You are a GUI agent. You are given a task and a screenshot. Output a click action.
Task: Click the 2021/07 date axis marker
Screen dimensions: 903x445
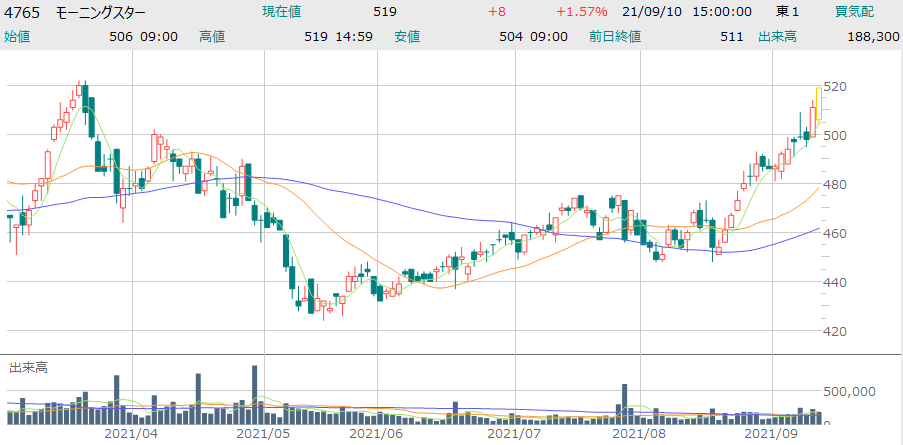tap(512, 435)
